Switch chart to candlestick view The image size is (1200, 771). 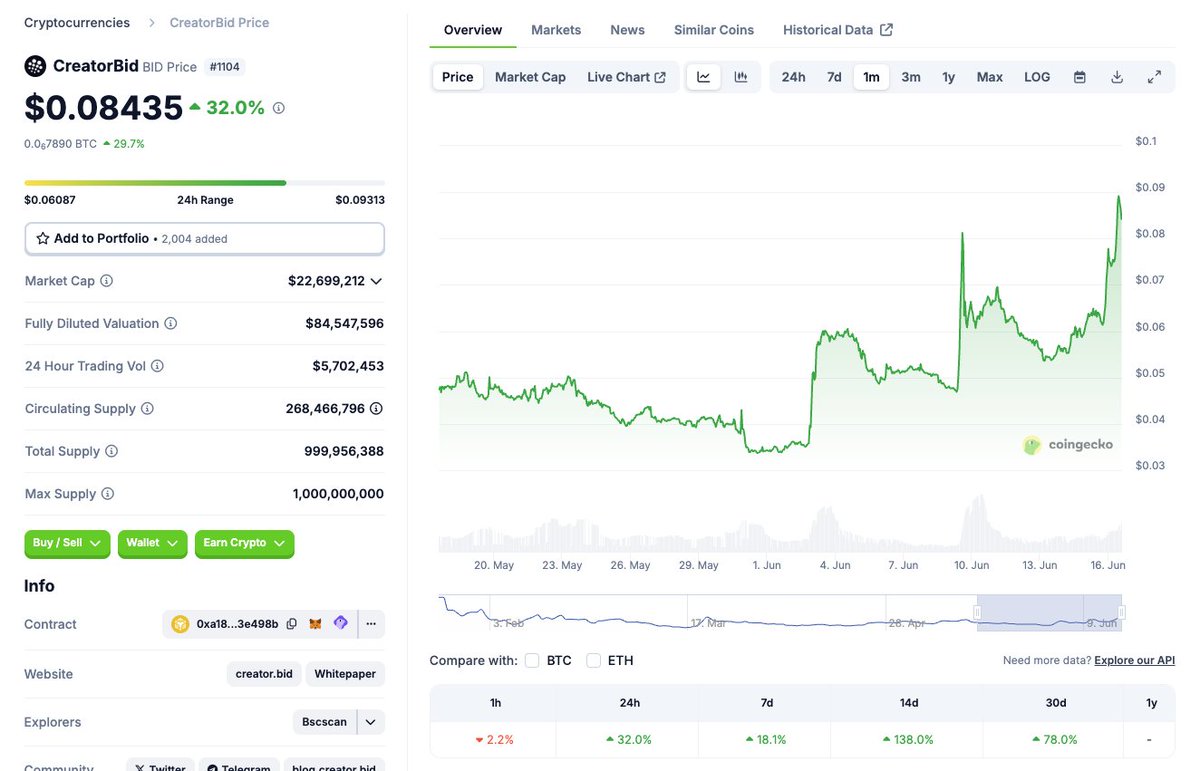(x=741, y=77)
